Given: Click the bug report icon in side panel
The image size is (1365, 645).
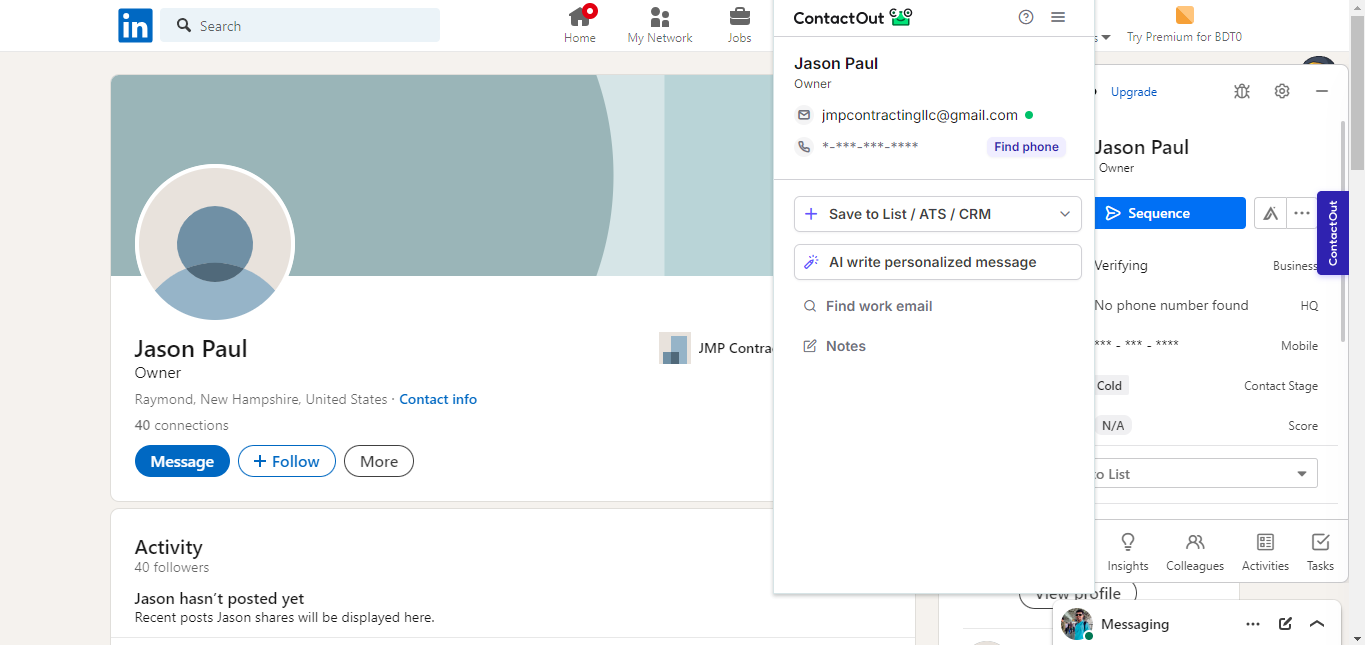Looking at the screenshot, I should coord(1242,91).
